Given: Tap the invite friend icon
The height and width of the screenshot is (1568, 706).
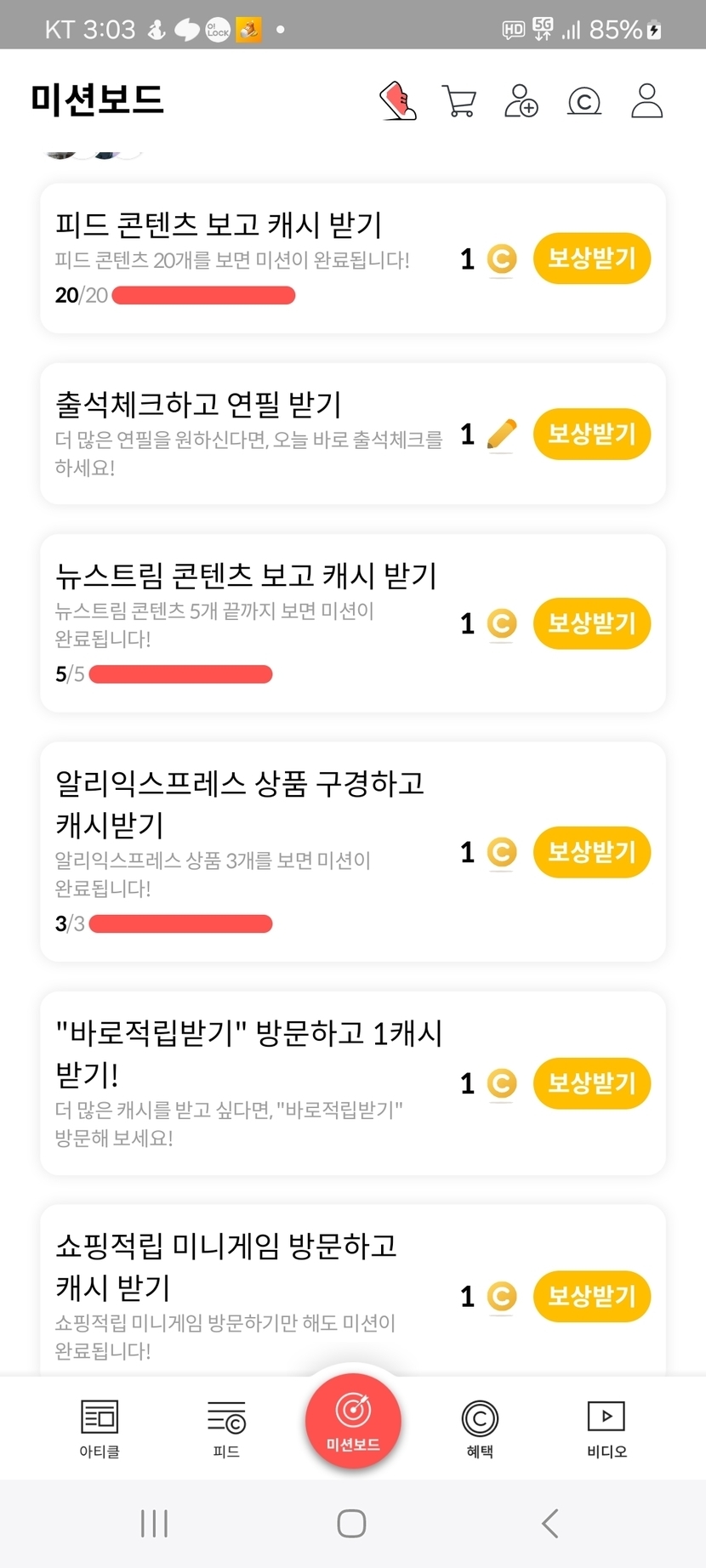Looking at the screenshot, I should [x=521, y=100].
